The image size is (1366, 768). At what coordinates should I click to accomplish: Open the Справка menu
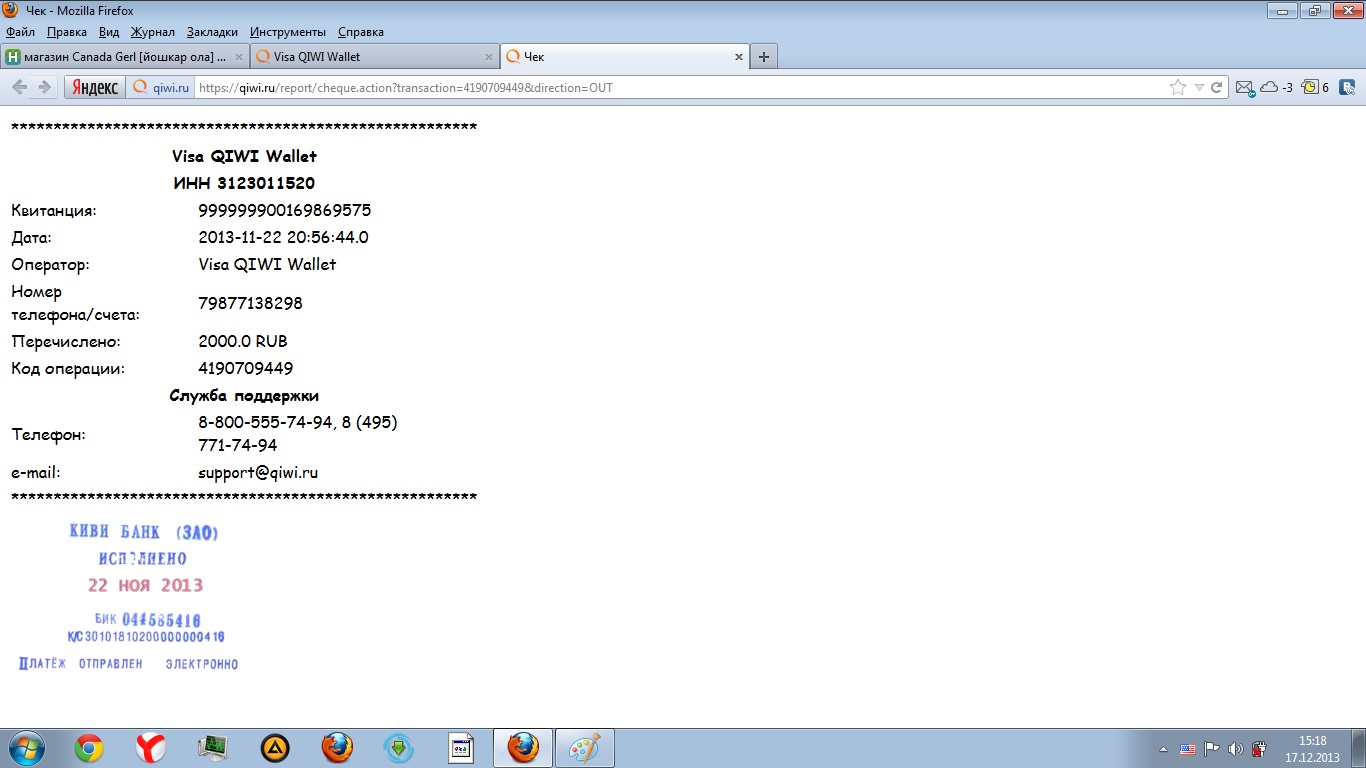(x=361, y=32)
